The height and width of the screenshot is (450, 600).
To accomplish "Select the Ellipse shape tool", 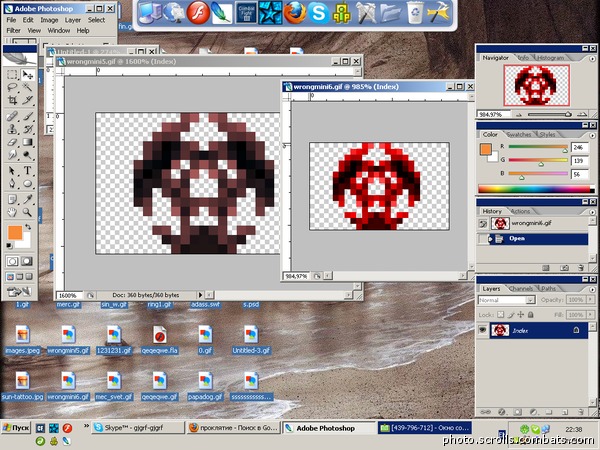I will tap(27, 183).
